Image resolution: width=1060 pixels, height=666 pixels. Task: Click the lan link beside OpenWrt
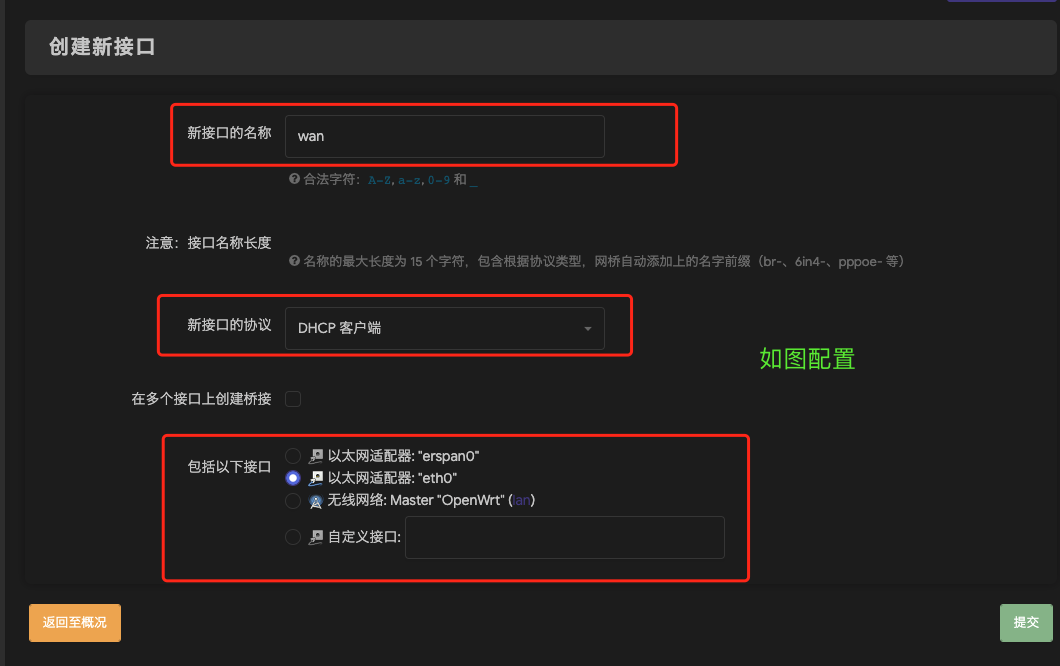click(521, 500)
